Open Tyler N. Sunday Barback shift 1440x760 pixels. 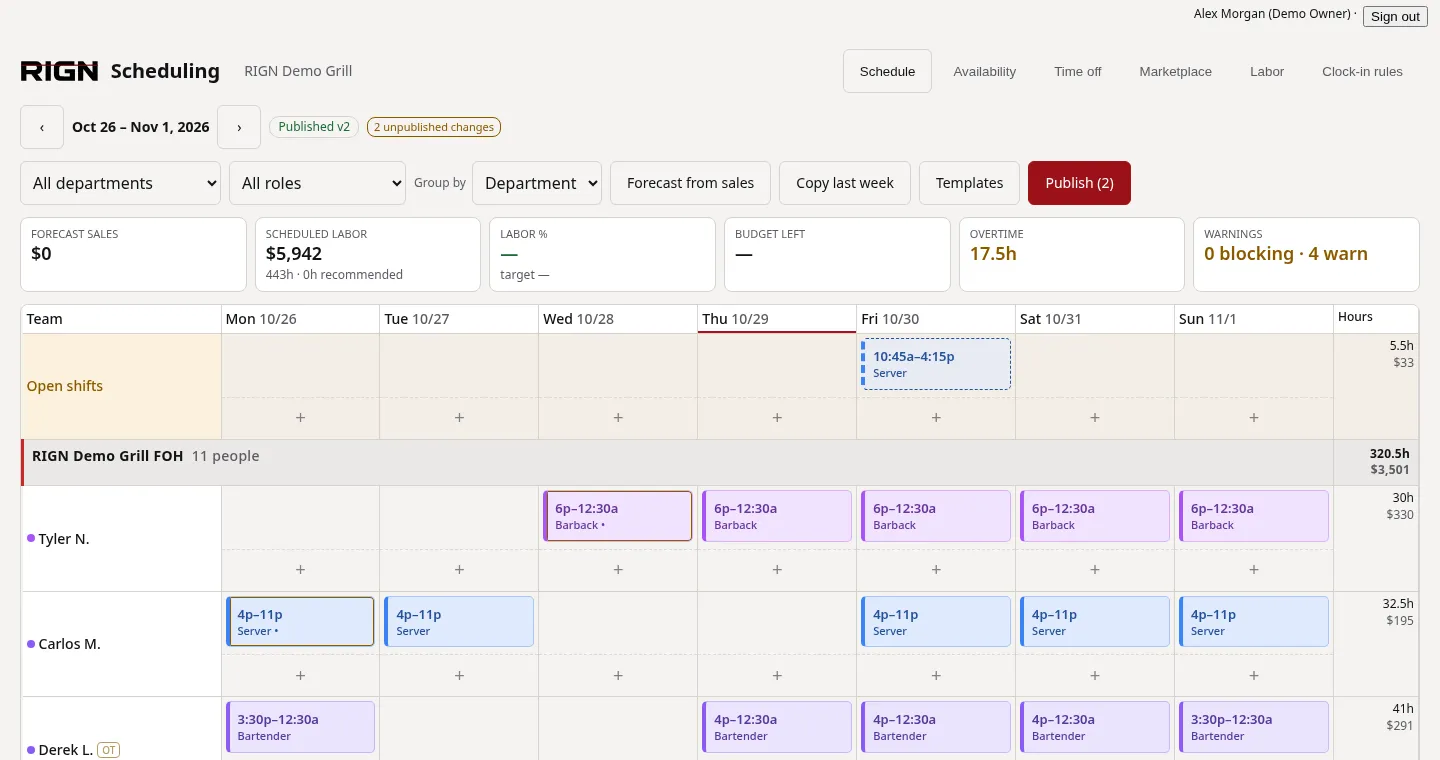point(1254,516)
